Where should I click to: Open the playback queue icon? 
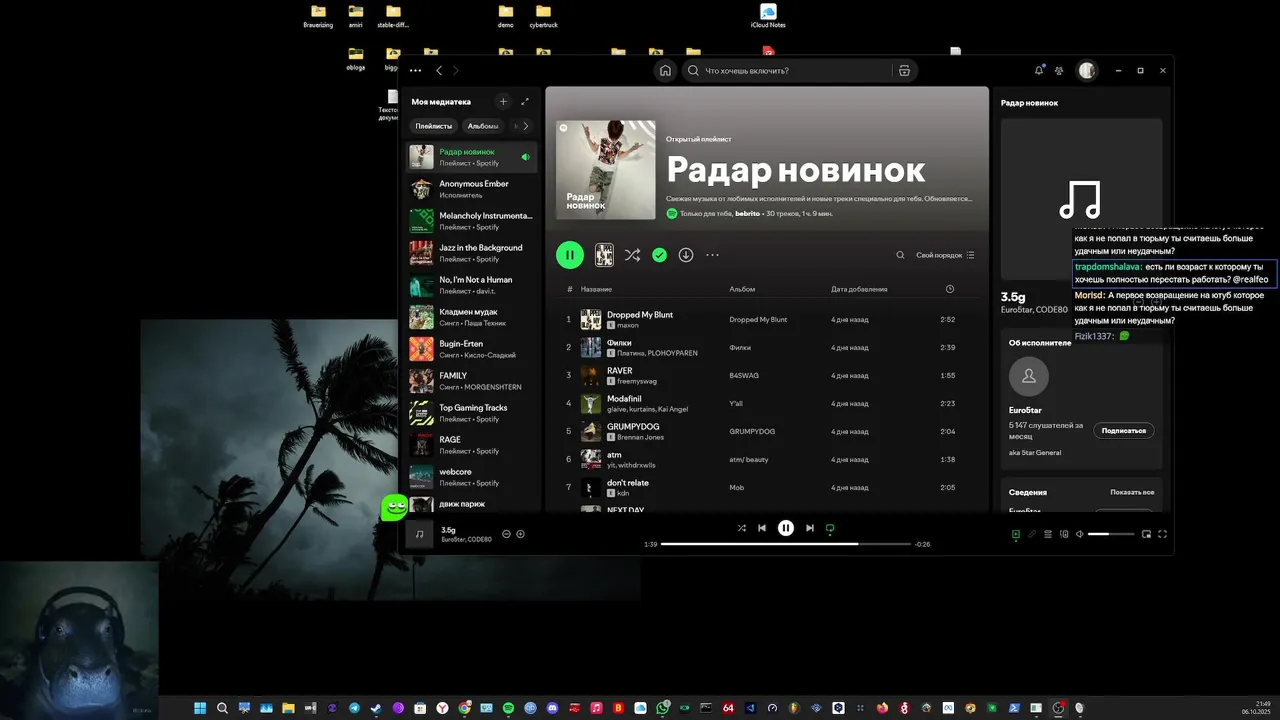click(1048, 534)
